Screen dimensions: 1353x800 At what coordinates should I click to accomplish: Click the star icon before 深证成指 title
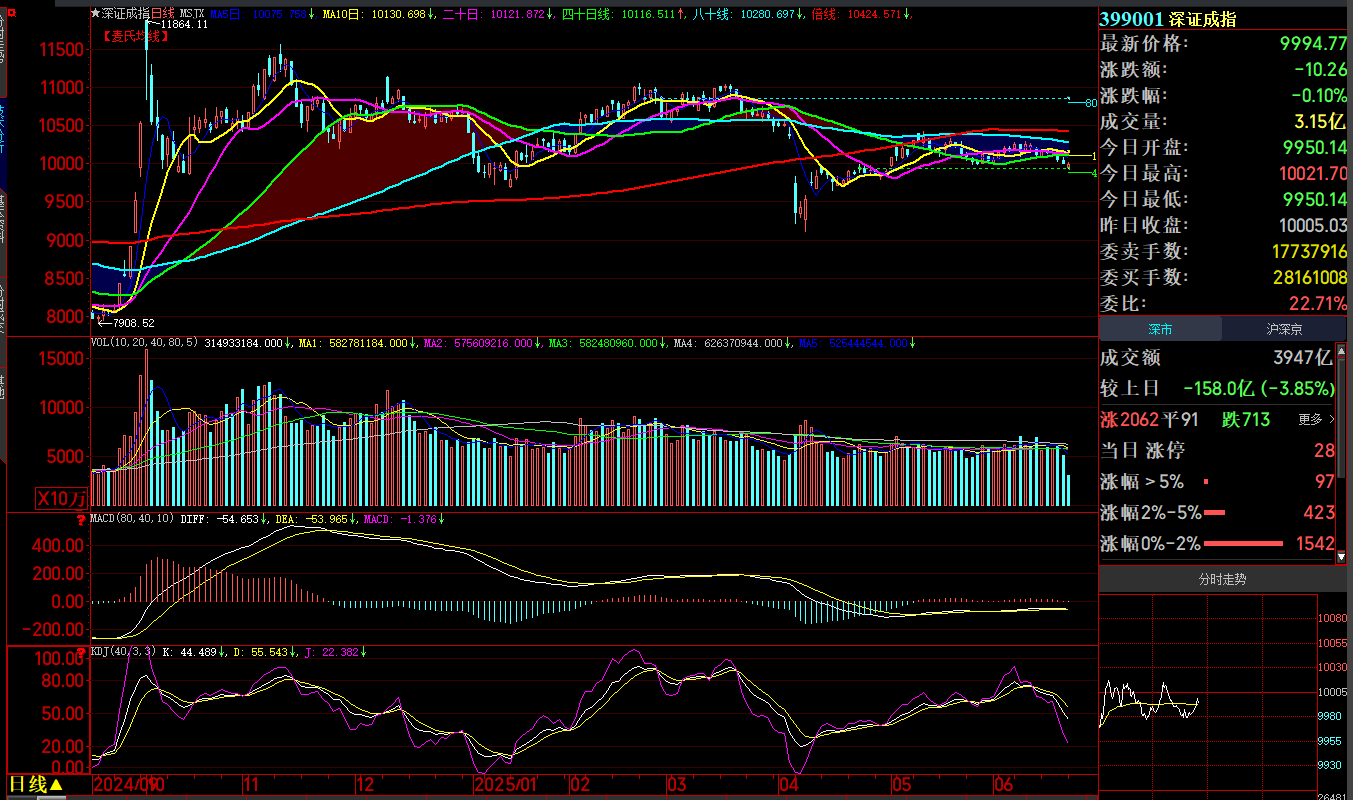tap(95, 14)
